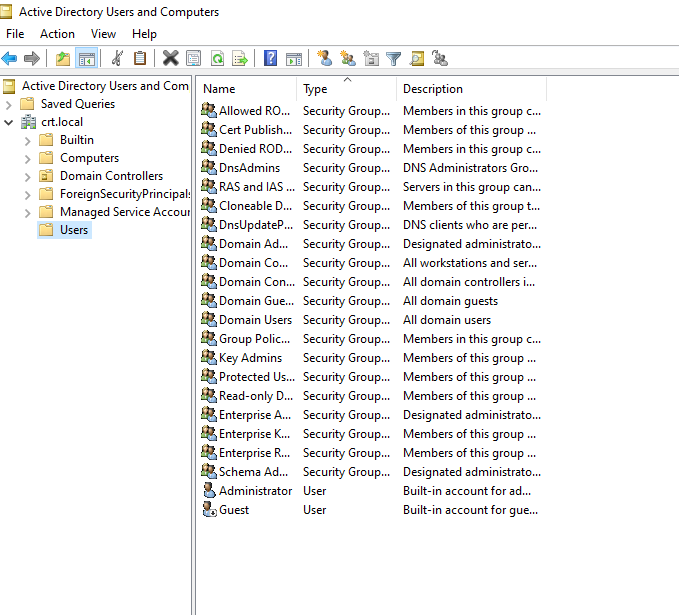Click Add to group toolbar icon

pos(440,58)
